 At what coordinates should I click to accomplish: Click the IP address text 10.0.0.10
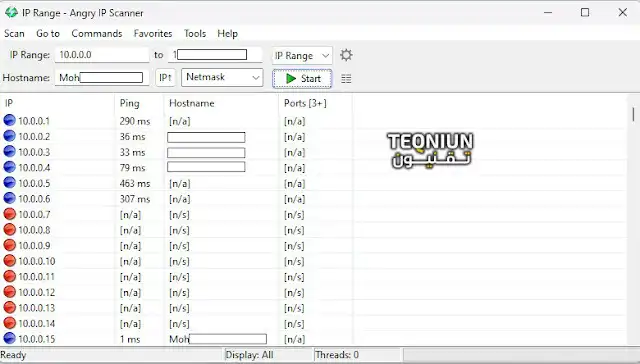pyautogui.click(x=37, y=261)
